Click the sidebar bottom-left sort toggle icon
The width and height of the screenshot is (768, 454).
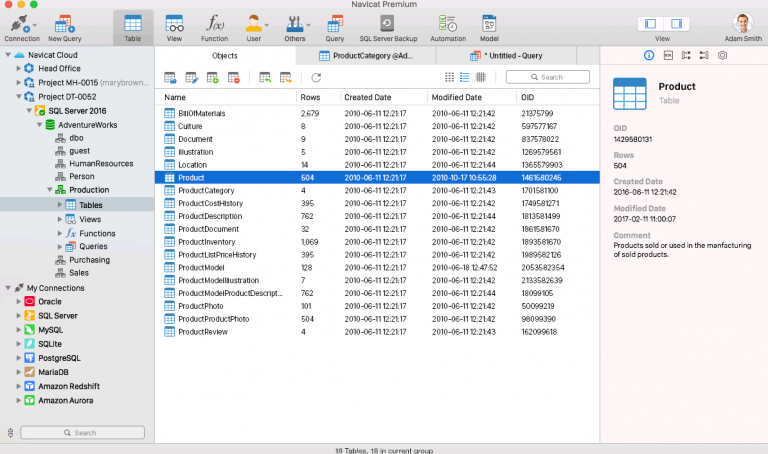[10, 432]
